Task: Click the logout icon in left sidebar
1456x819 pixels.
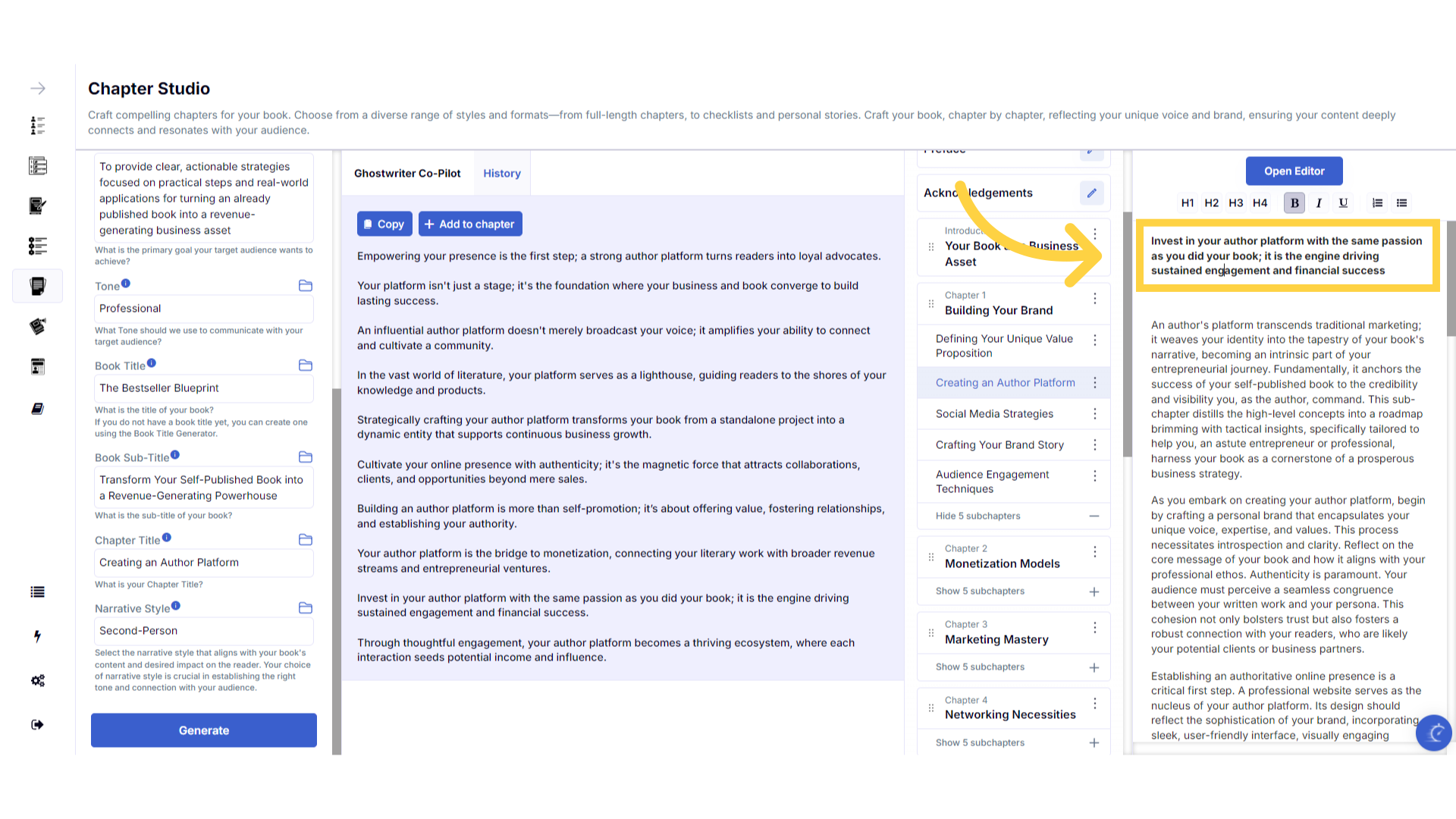Action: click(37, 725)
